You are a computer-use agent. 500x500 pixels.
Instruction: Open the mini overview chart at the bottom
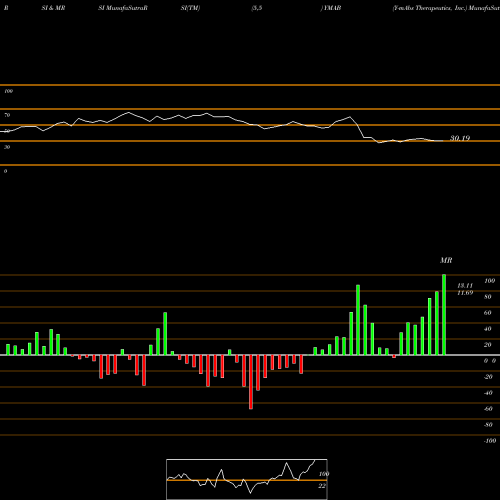tap(247, 479)
